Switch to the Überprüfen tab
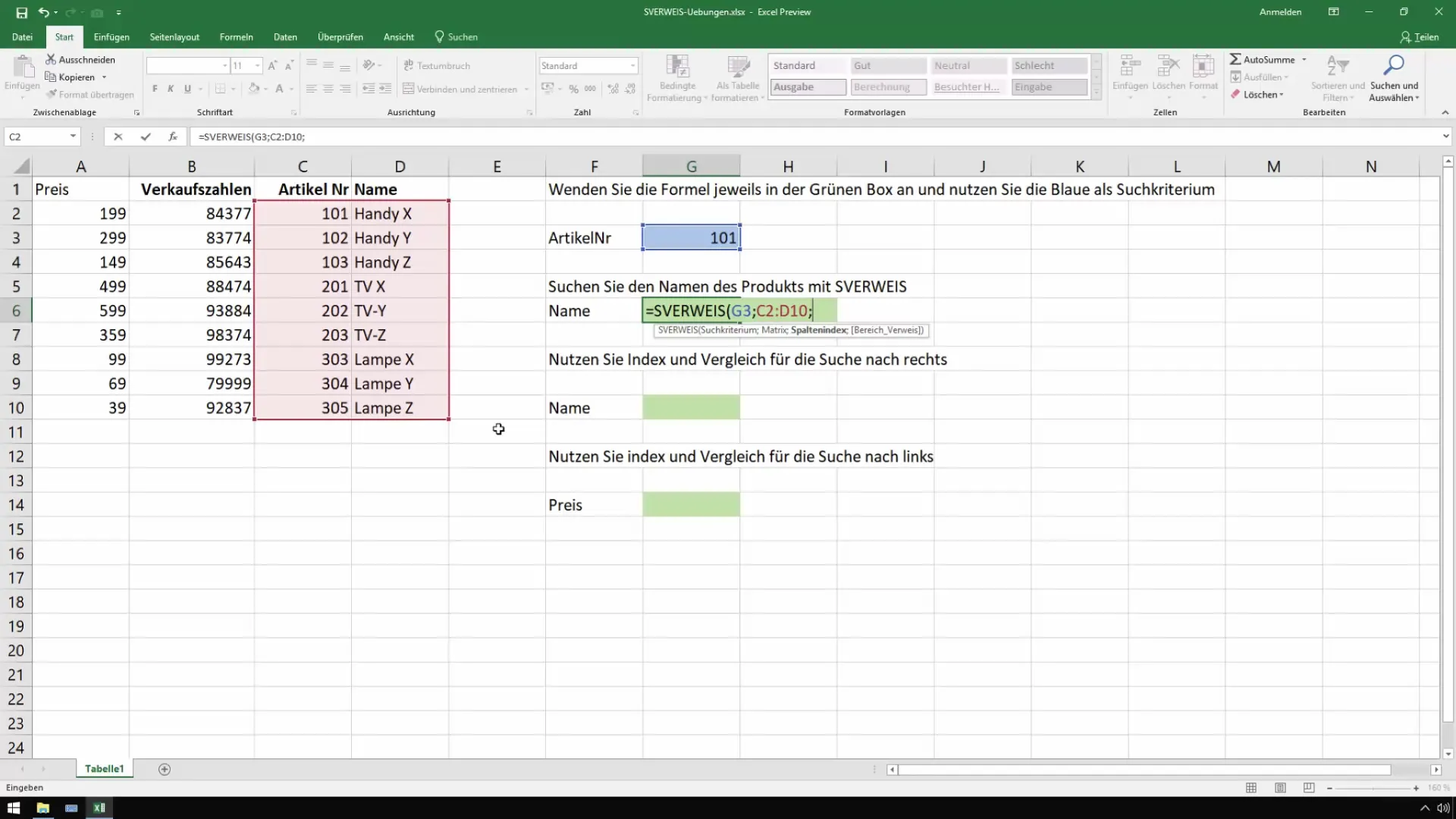 pyautogui.click(x=340, y=37)
